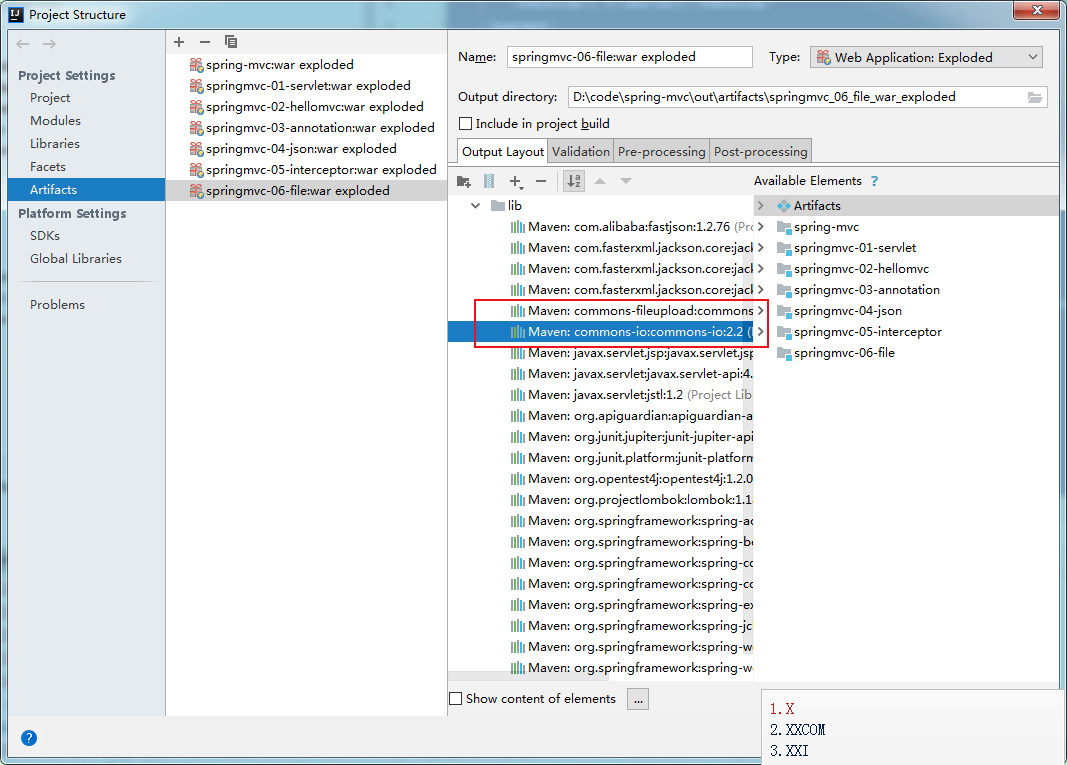This screenshot has height=765, width=1067.
Task: Add copy of element in output layout
Action: point(516,181)
